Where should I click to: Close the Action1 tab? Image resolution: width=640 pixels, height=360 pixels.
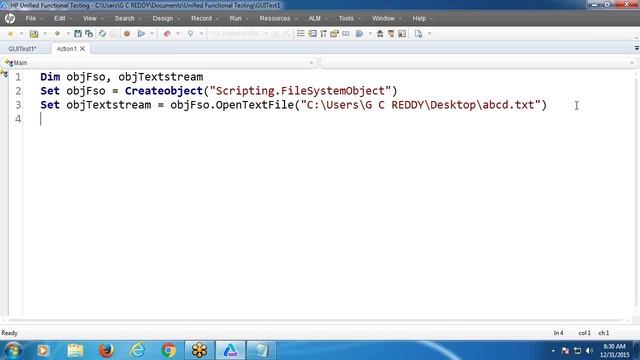click(x=82, y=49)
